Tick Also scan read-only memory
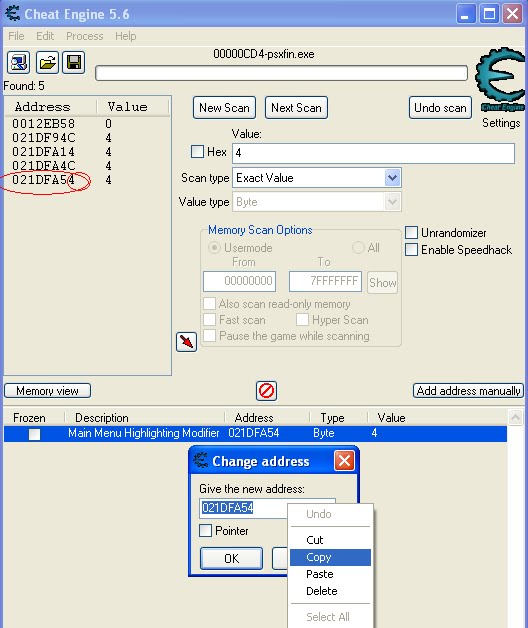Screen dimensions: 528x628 209,304
